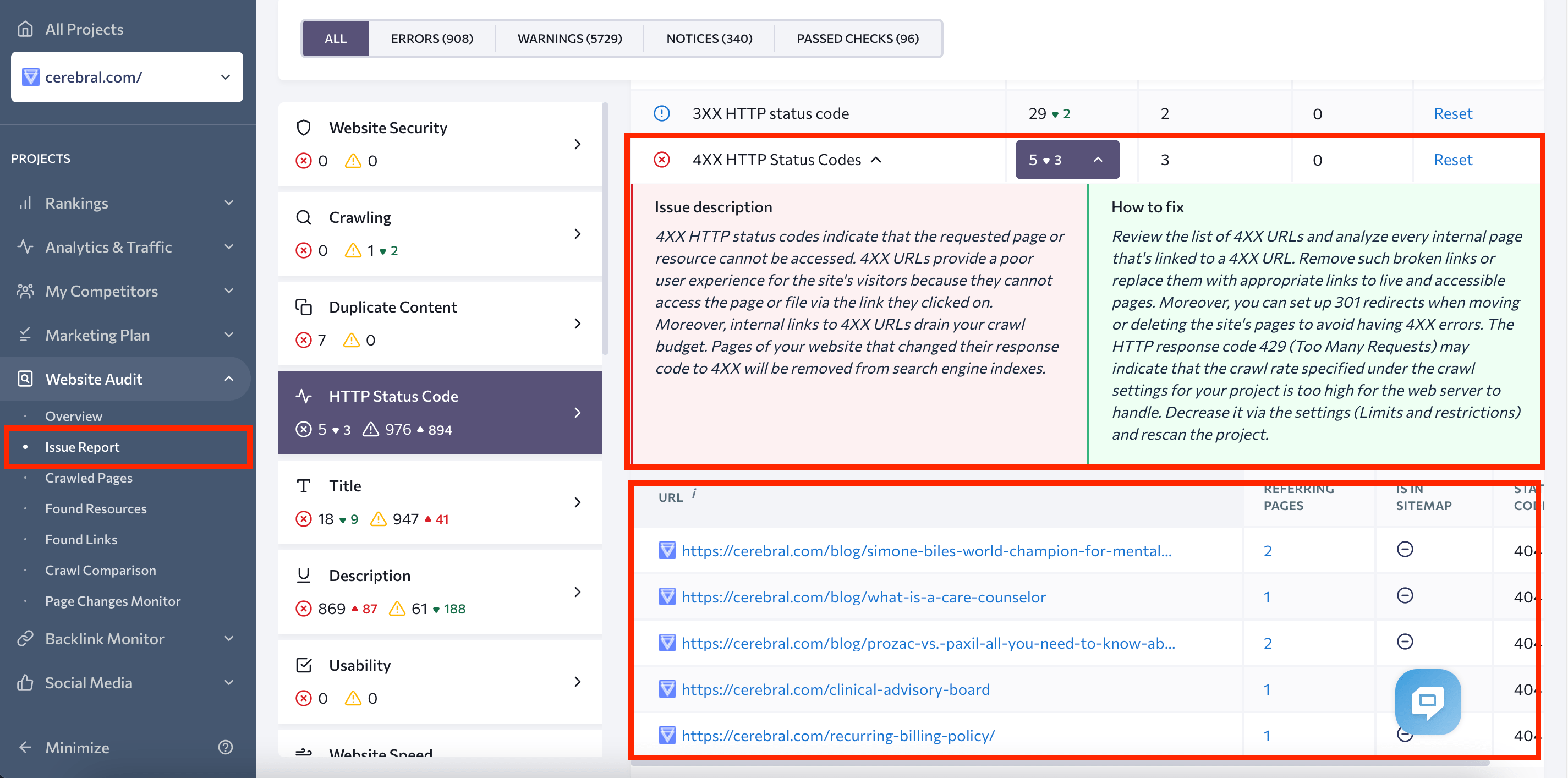Click the URL column info icon
Viewport: 1568px width, 778px height.
694,493
